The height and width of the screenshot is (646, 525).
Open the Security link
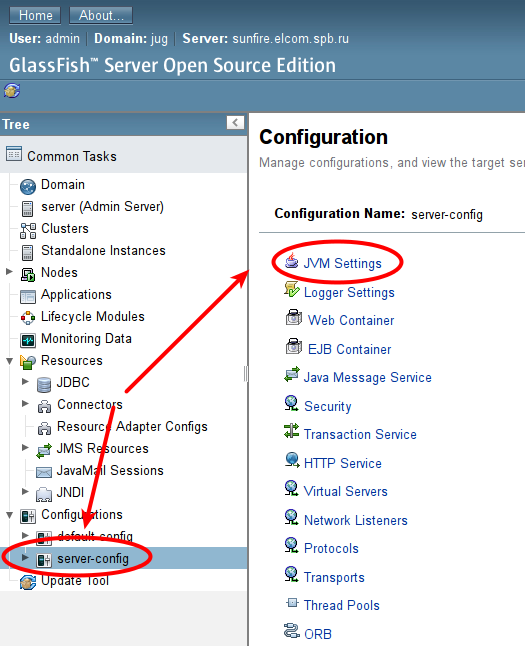point(328,407)
